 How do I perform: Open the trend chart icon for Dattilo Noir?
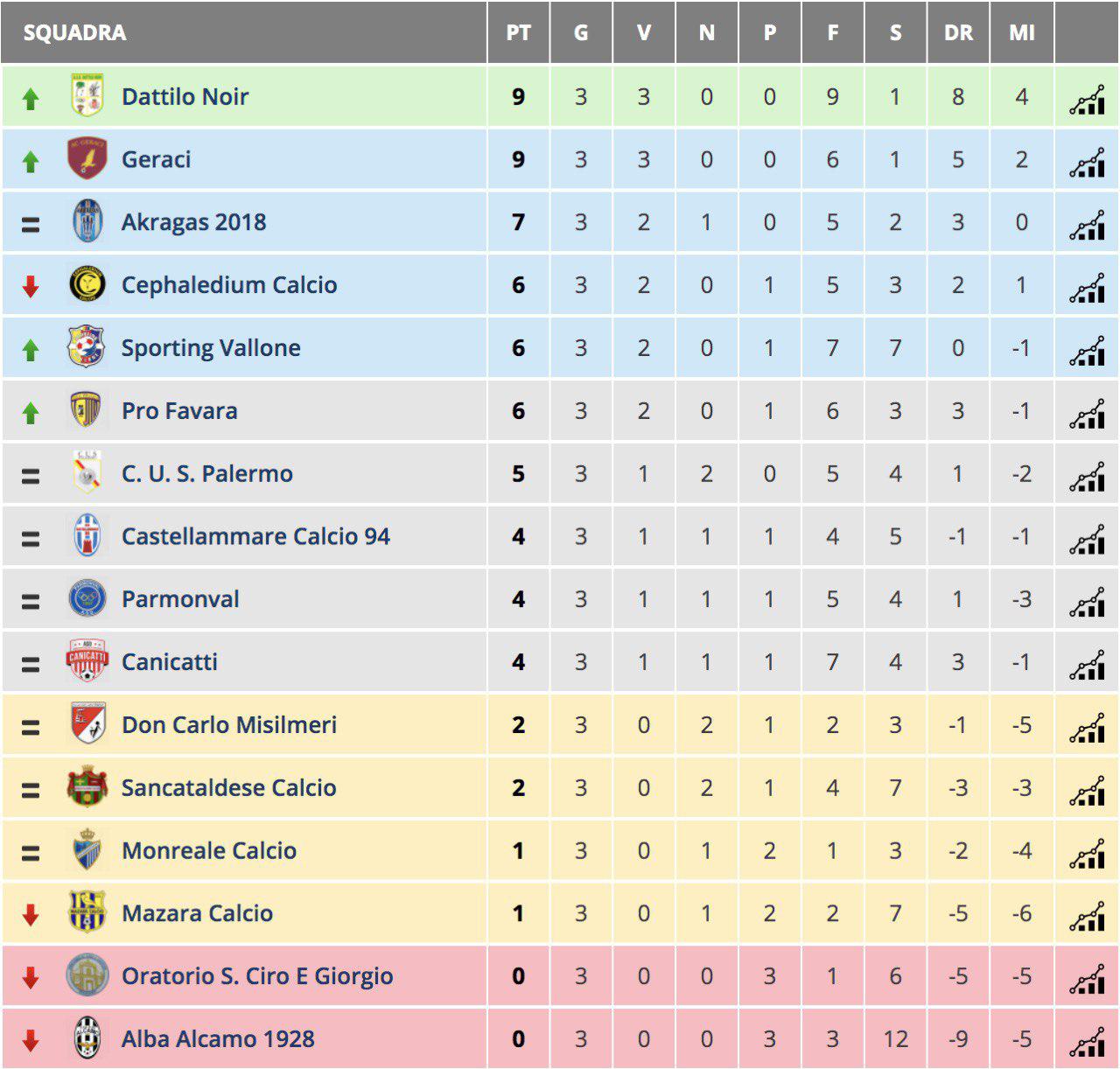1087,100
